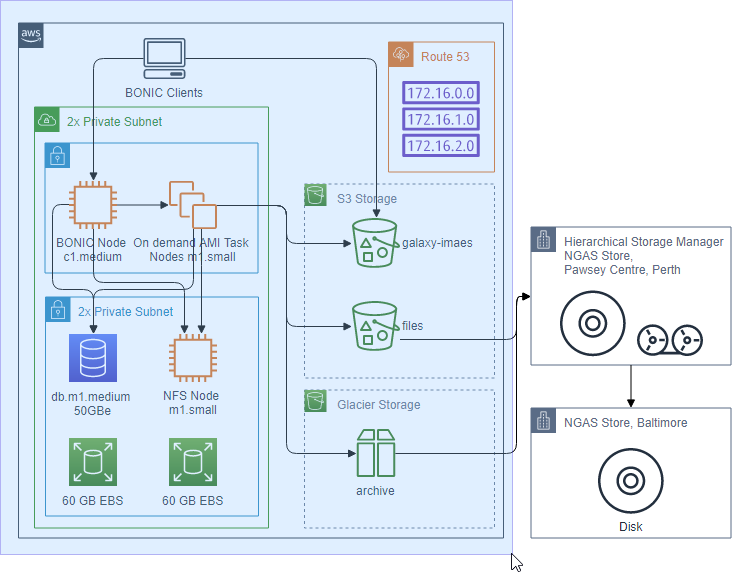This screenshot has width=732, height=572.
Task: Select the disk icon in Pawsey Centre box
Action: coord(592,323)
